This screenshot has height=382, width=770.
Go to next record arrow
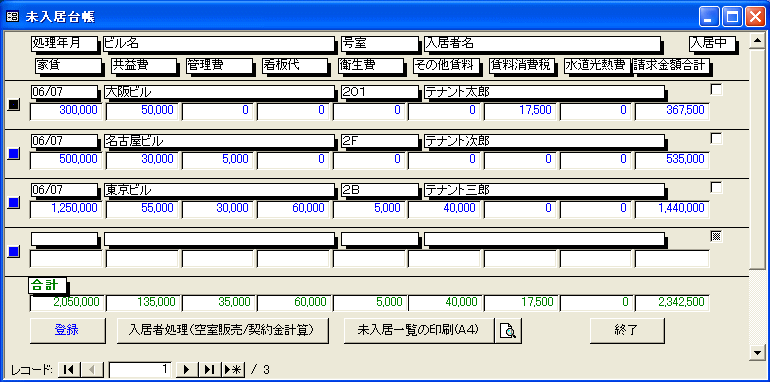click(x=187, y=369)
